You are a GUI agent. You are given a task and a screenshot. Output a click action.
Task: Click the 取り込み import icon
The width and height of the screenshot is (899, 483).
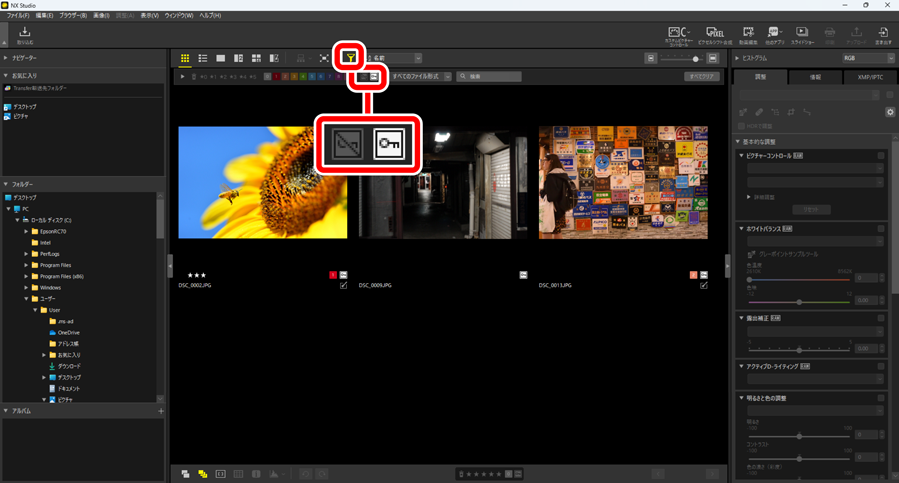[25, 35]
